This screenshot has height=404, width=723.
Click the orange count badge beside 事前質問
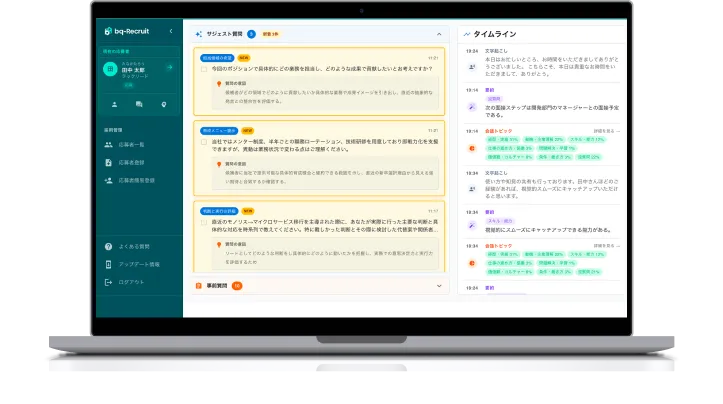tap(237, 286)
